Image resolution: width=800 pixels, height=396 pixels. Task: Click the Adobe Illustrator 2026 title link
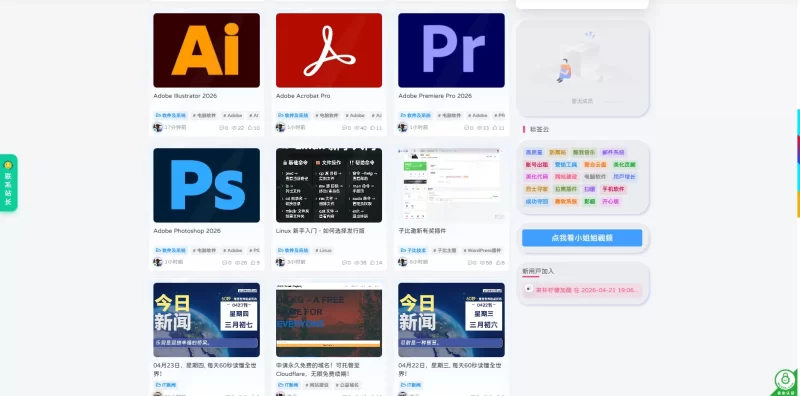[x=185, y=96]
